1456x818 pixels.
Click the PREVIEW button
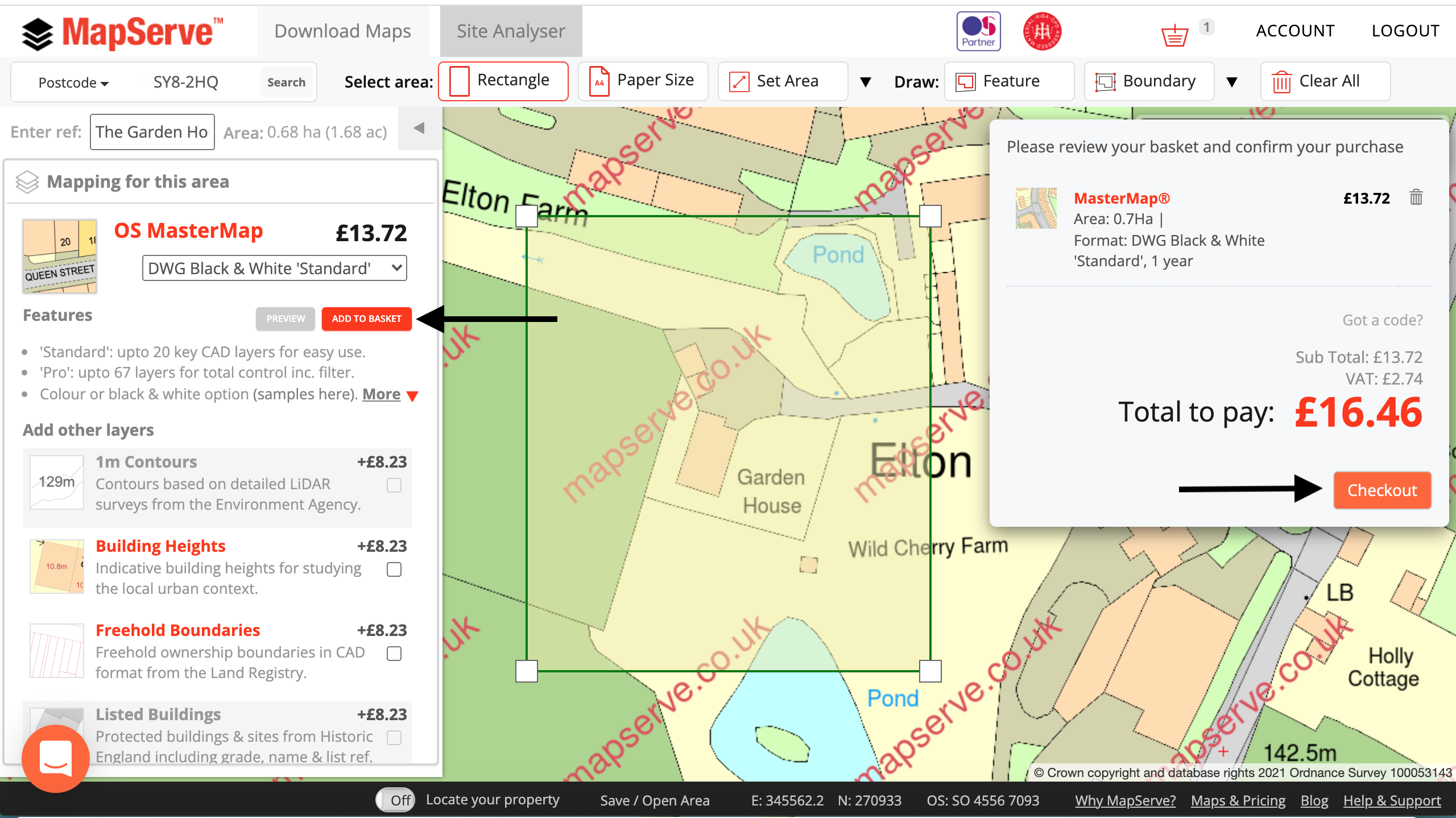pos(286,319)
